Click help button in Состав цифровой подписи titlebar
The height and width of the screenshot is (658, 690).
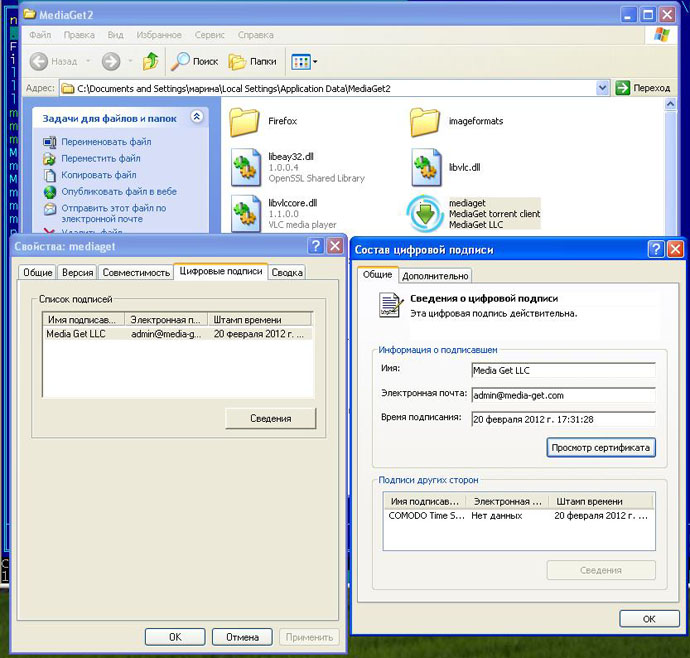click(656, 249)
